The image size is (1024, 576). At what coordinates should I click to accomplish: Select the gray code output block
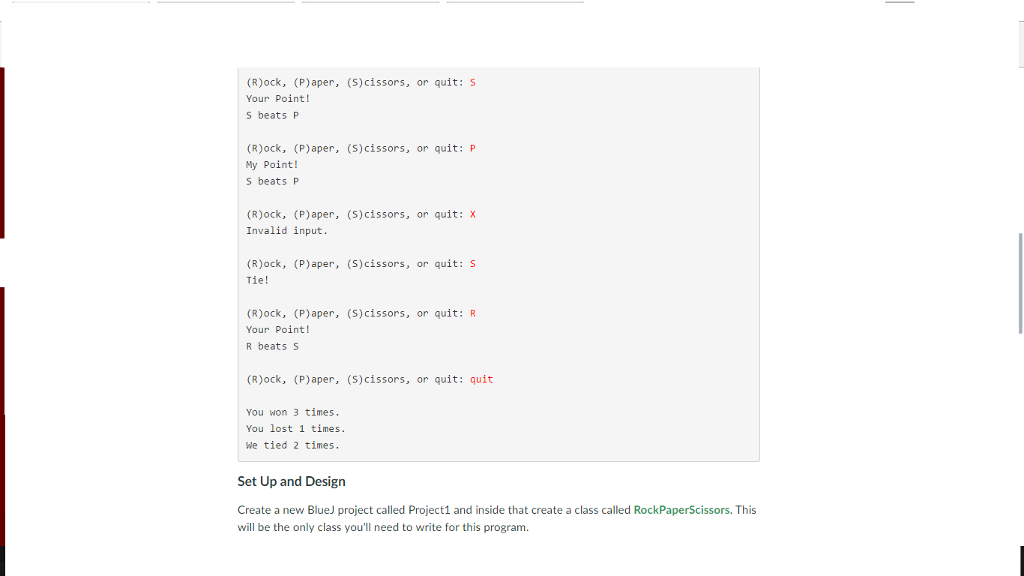tap(498, 263)
